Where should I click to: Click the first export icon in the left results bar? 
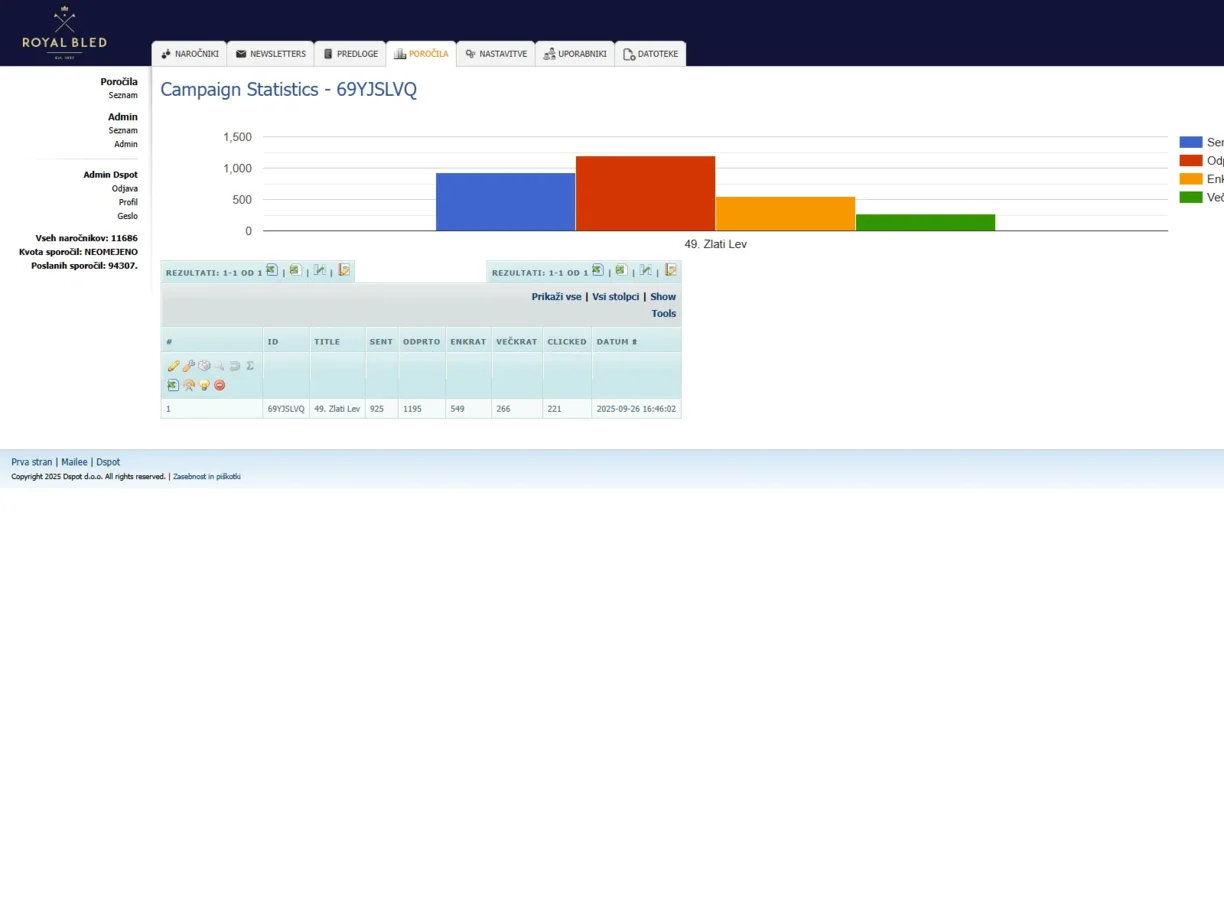272,270
